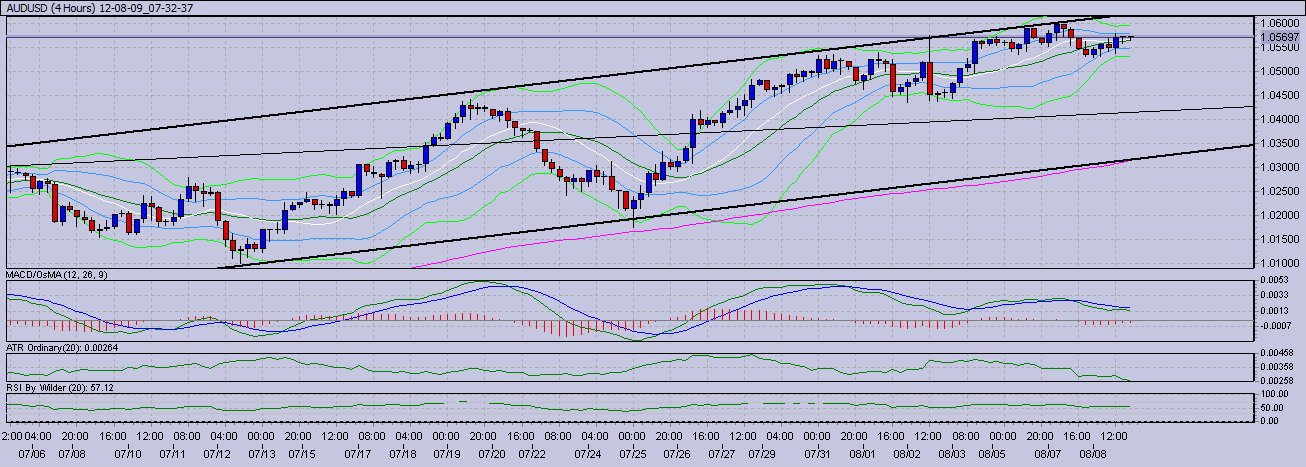
Task: Click the 1.0200 price axis label
Action: [1278, 215]
